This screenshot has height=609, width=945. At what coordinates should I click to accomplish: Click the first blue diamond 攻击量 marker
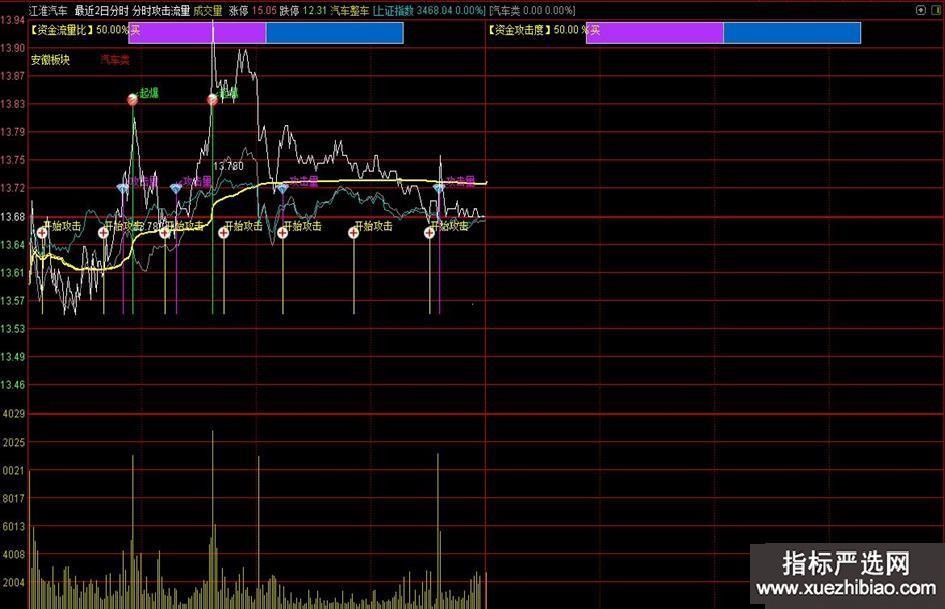point(123,188)
